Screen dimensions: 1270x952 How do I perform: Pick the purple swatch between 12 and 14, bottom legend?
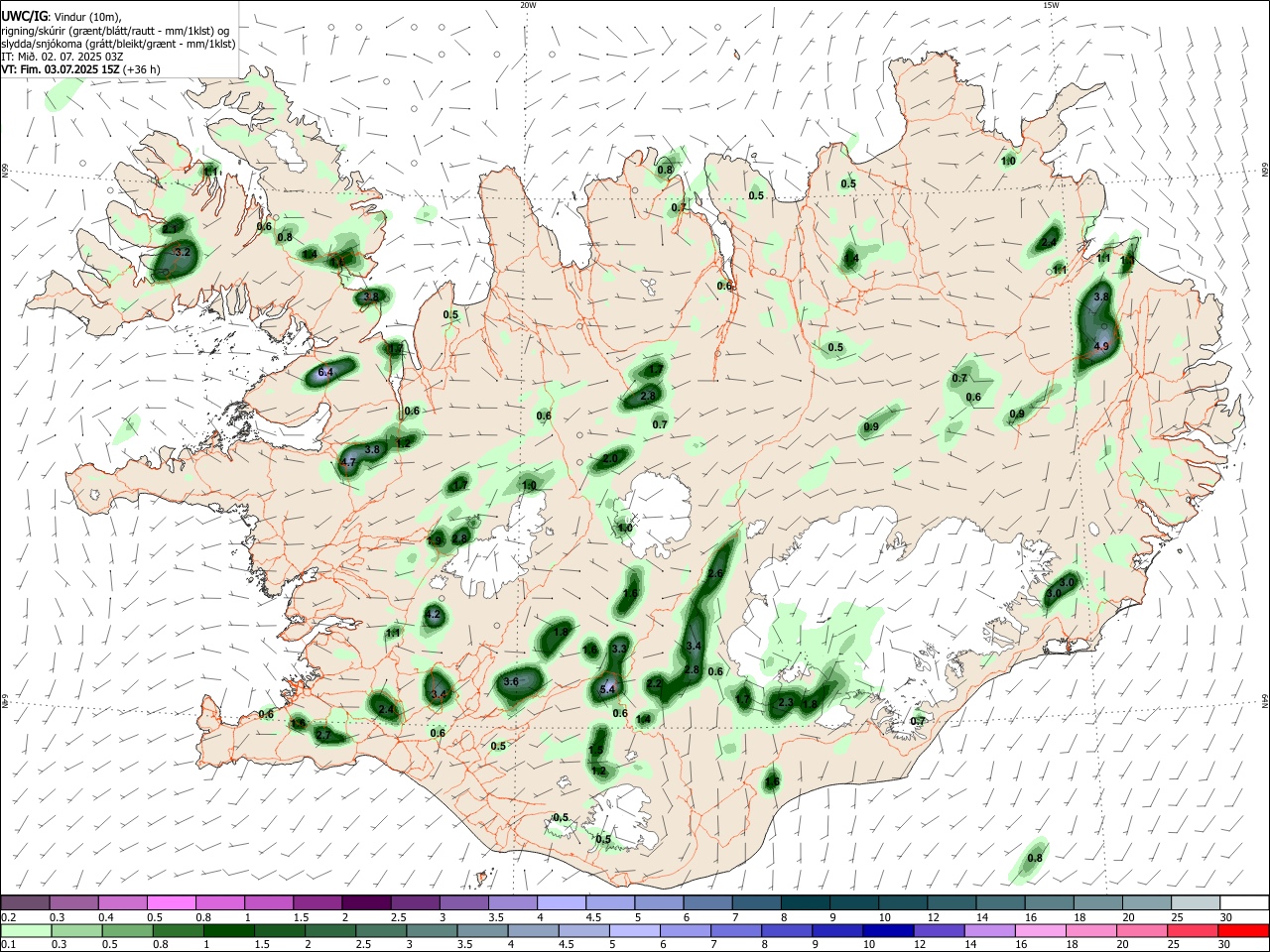938,930
